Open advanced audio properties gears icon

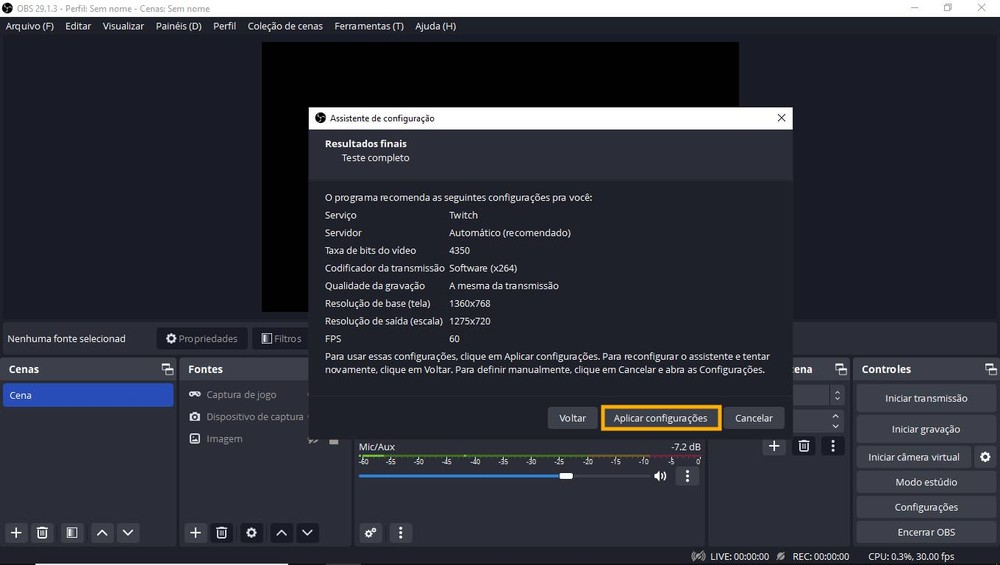[371, 532]
